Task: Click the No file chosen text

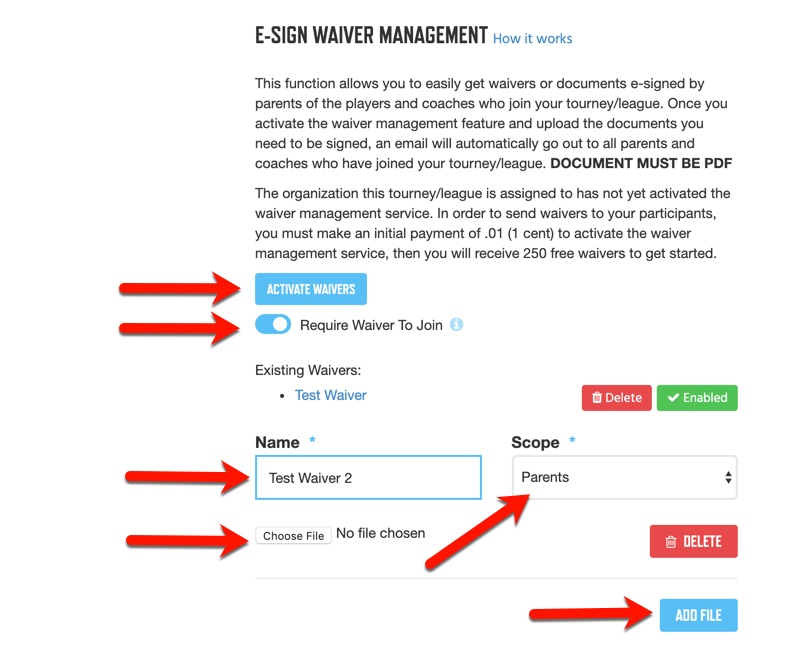Action: [381, 534]
